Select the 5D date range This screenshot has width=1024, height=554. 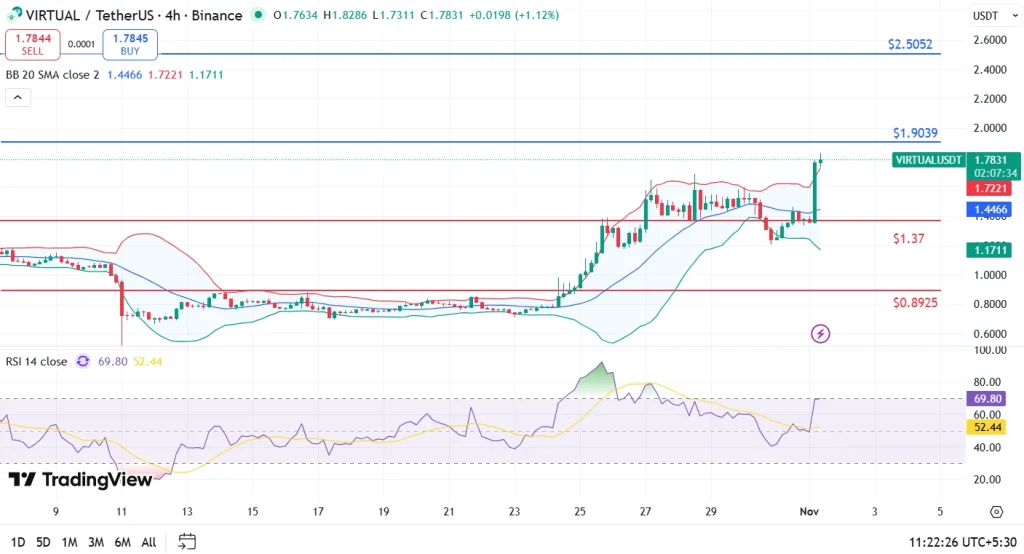click(43, 542)
